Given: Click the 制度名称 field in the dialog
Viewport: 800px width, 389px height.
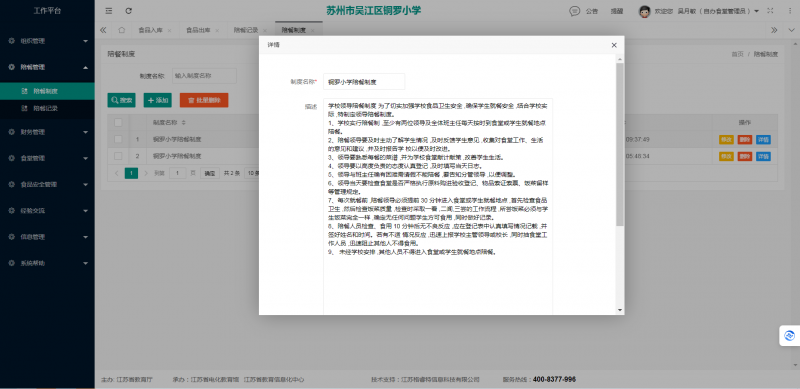Looking at the screenshot, I should (364, 81).
